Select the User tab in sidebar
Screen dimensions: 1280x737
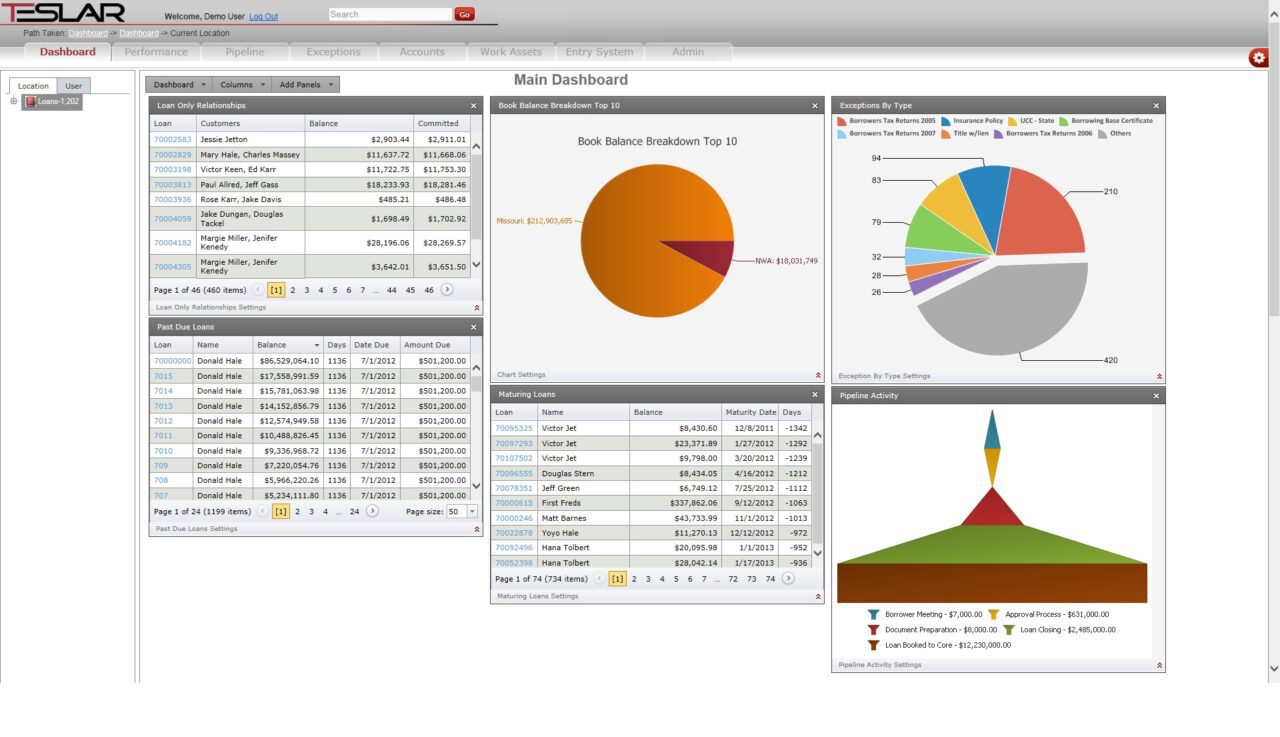pyautogui.click(x=74, y=86)
